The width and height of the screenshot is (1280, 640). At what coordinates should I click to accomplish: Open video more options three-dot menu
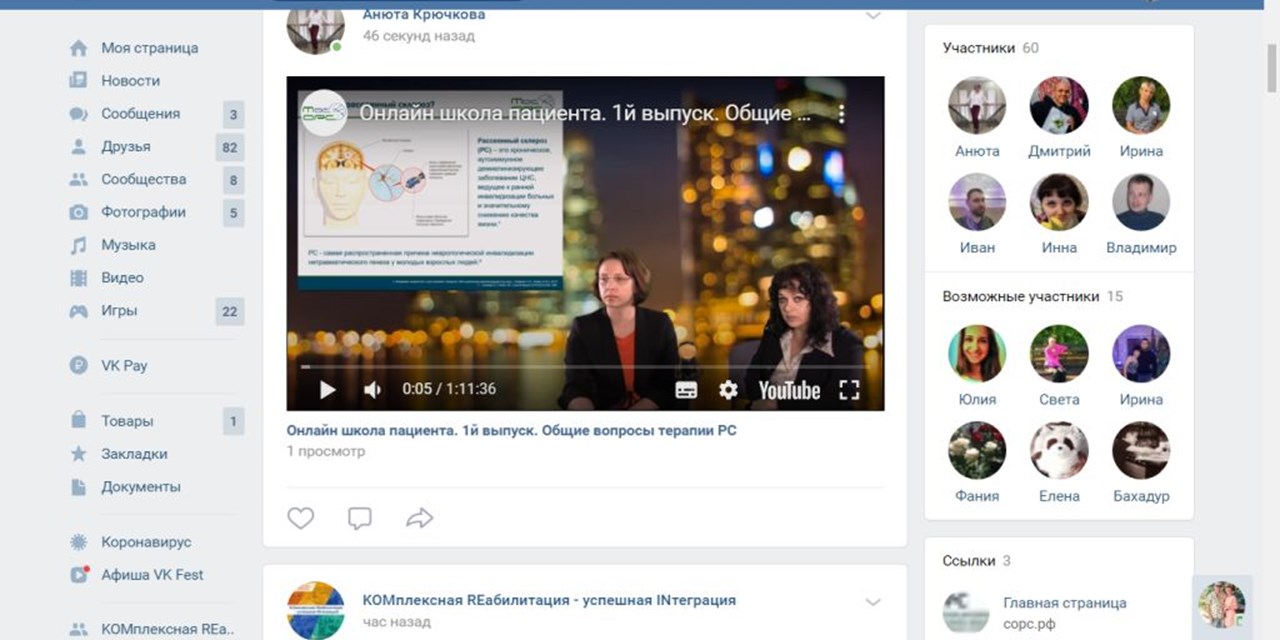842,114
